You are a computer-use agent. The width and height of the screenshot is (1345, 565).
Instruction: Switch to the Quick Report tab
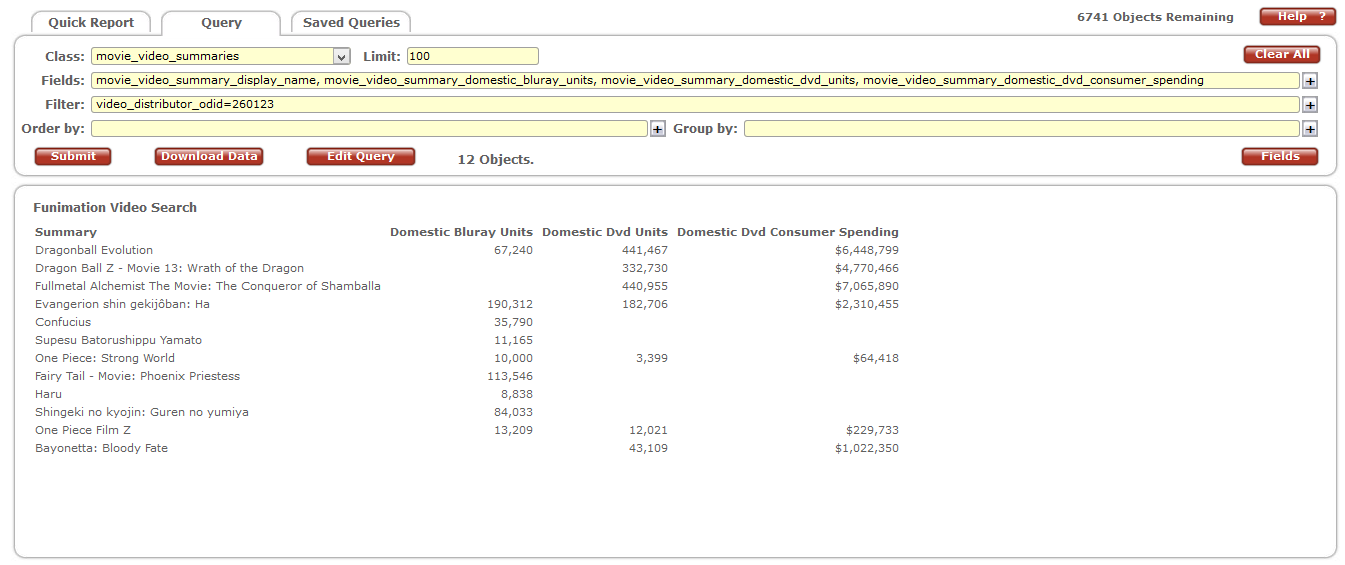click(91, 22)
